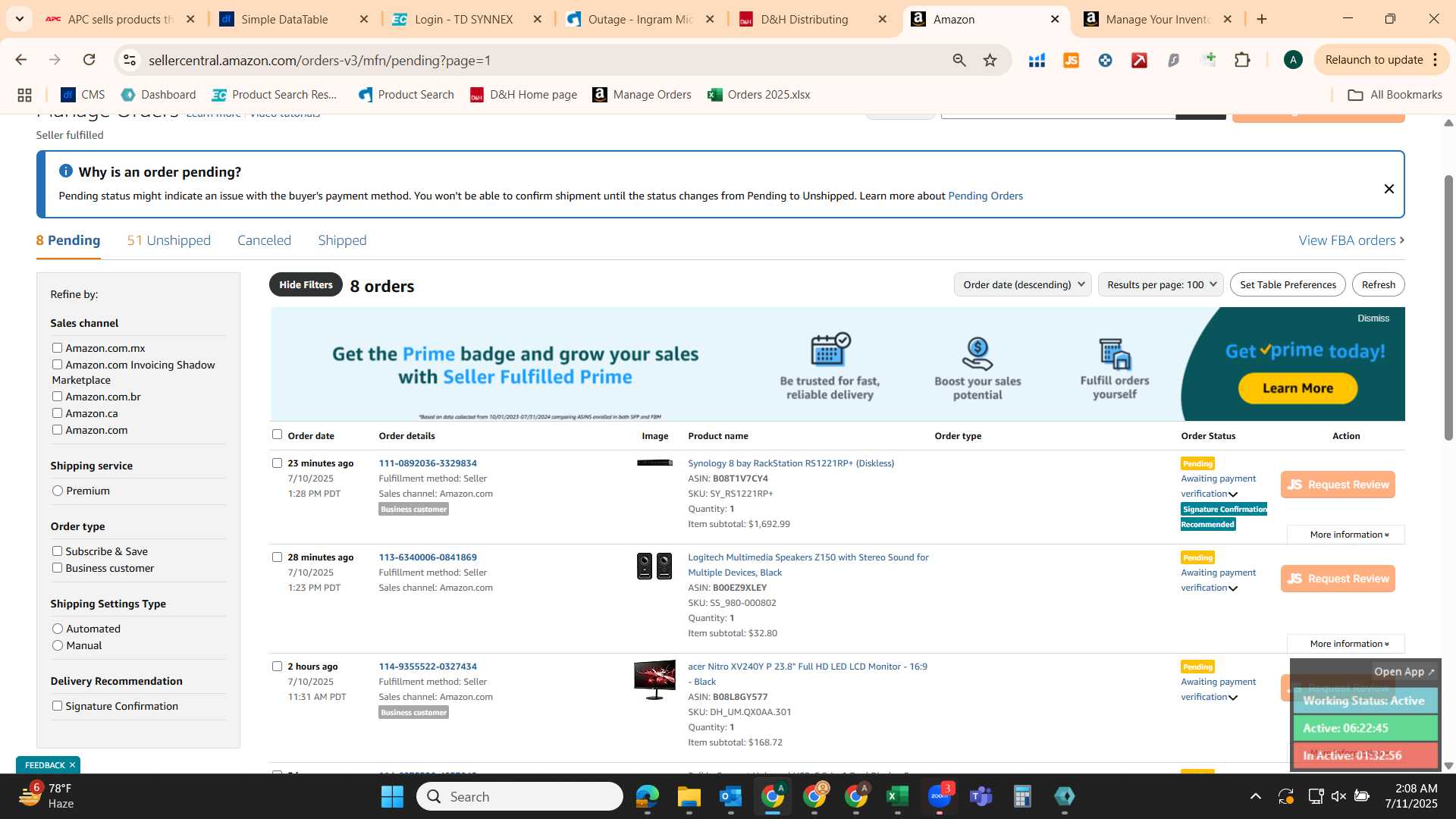The width and height of the screenshot is (1456, 819).
Task: Open the Product Search Res... bookmark
Action: pyautogui.click(x=275, y=95)
